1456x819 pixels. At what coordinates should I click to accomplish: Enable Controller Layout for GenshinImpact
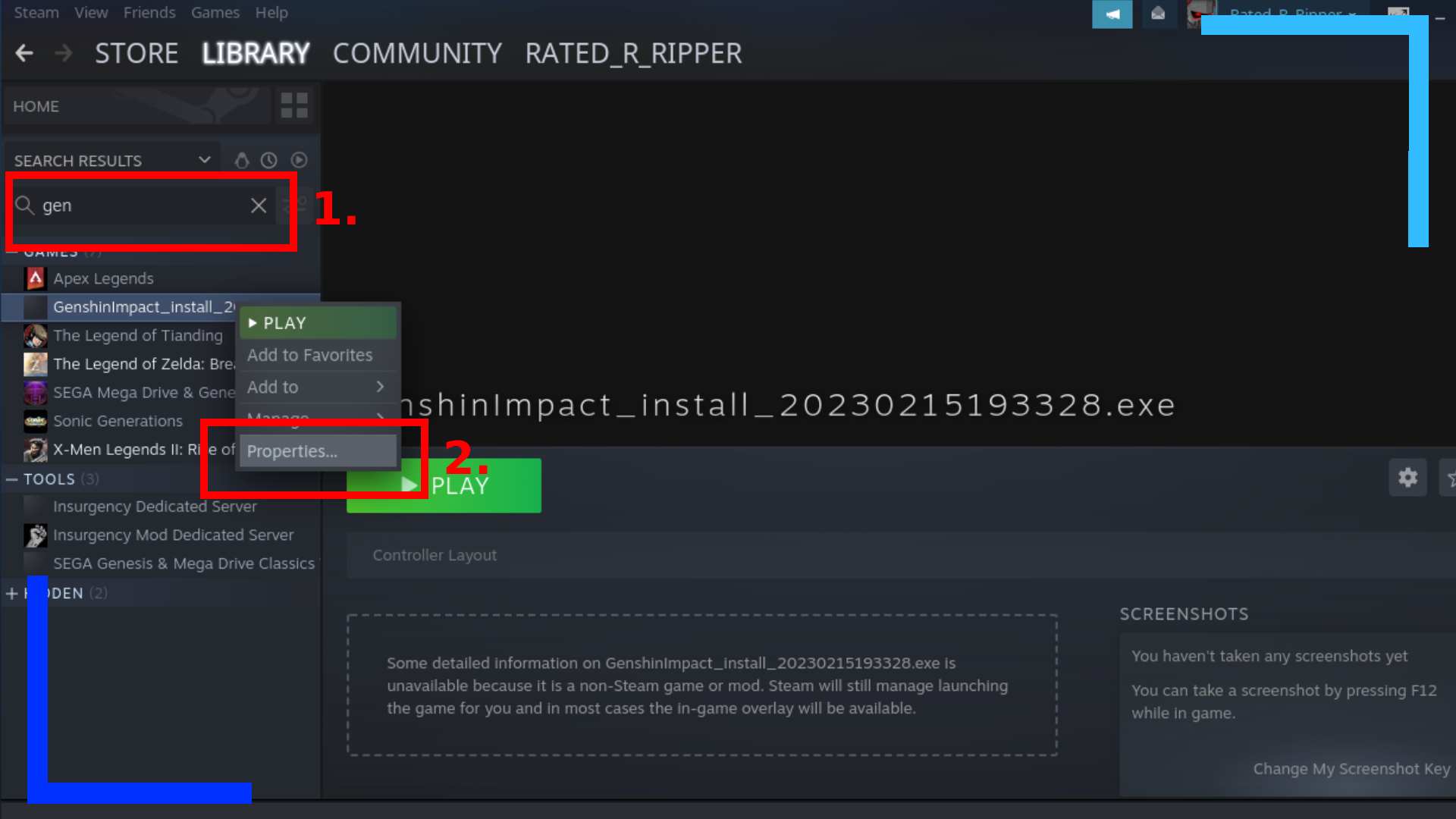click(434, 554)
